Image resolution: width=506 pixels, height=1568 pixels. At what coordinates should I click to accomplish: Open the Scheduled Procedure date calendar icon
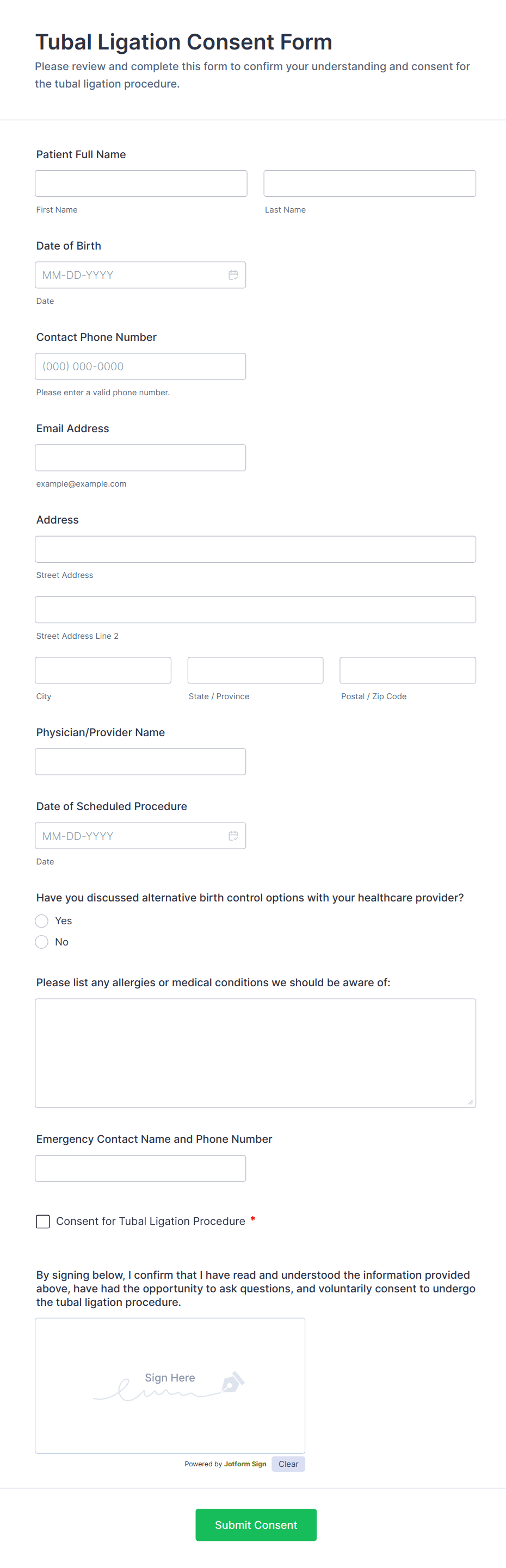coord(233,836)
